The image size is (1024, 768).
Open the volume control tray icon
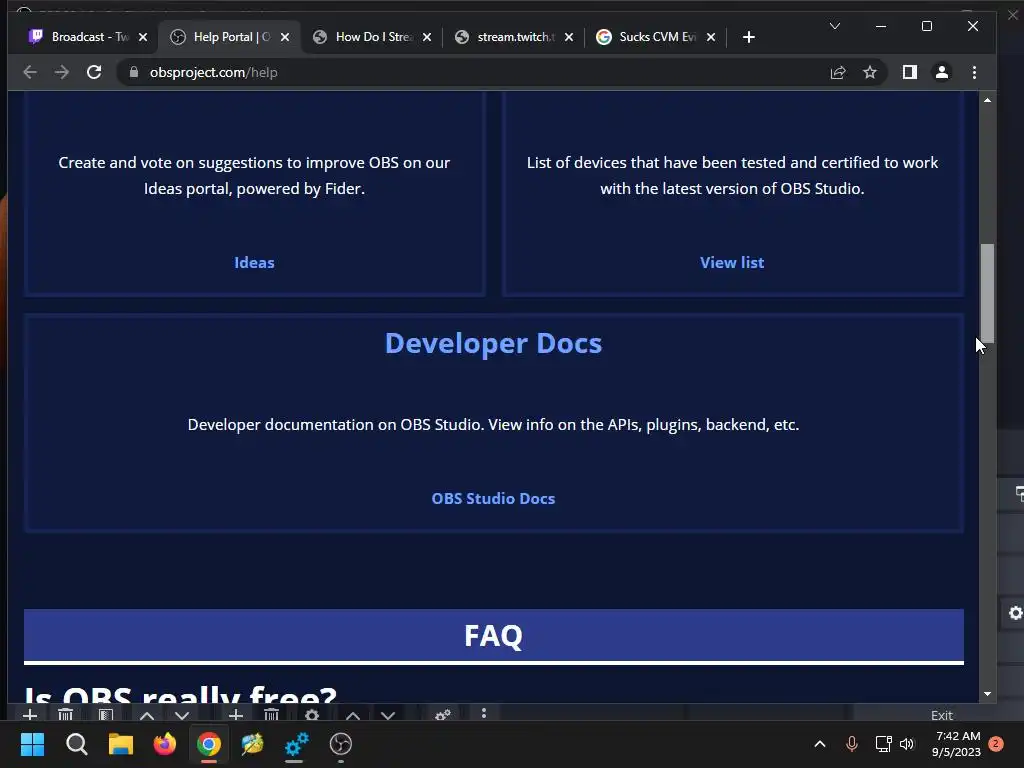[x=907, y=744]
